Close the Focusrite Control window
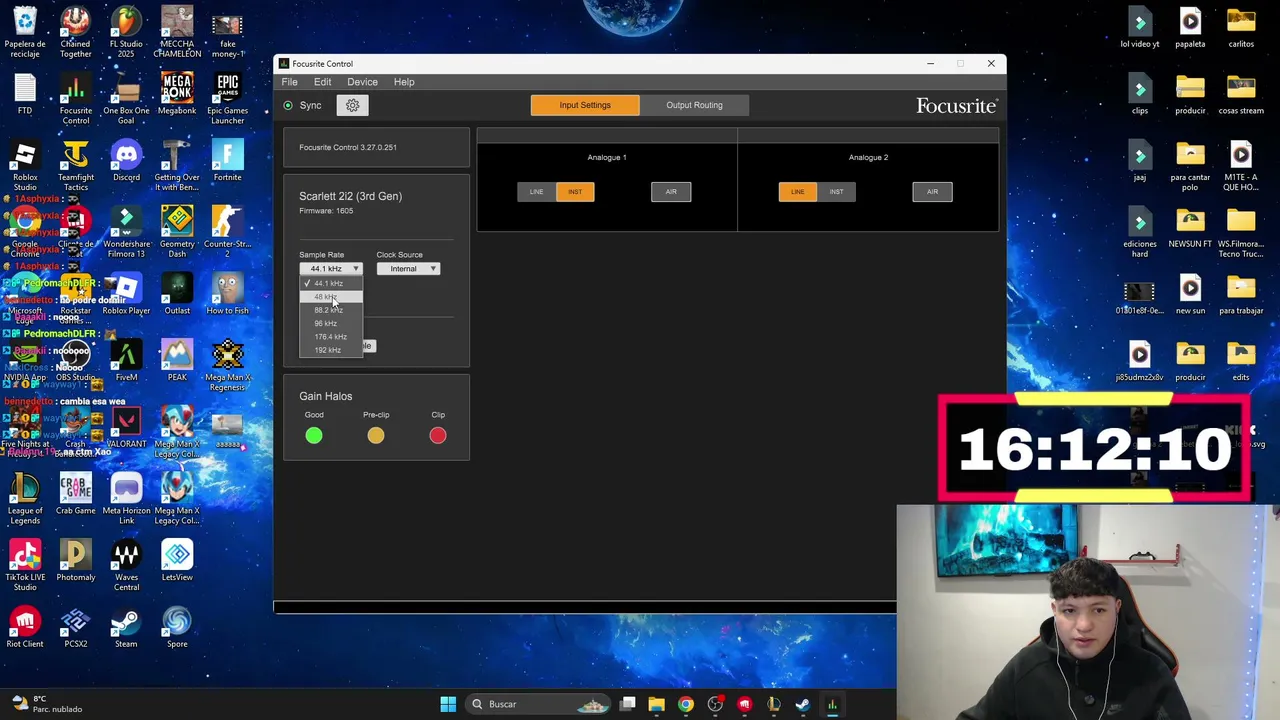 point(991,64)
